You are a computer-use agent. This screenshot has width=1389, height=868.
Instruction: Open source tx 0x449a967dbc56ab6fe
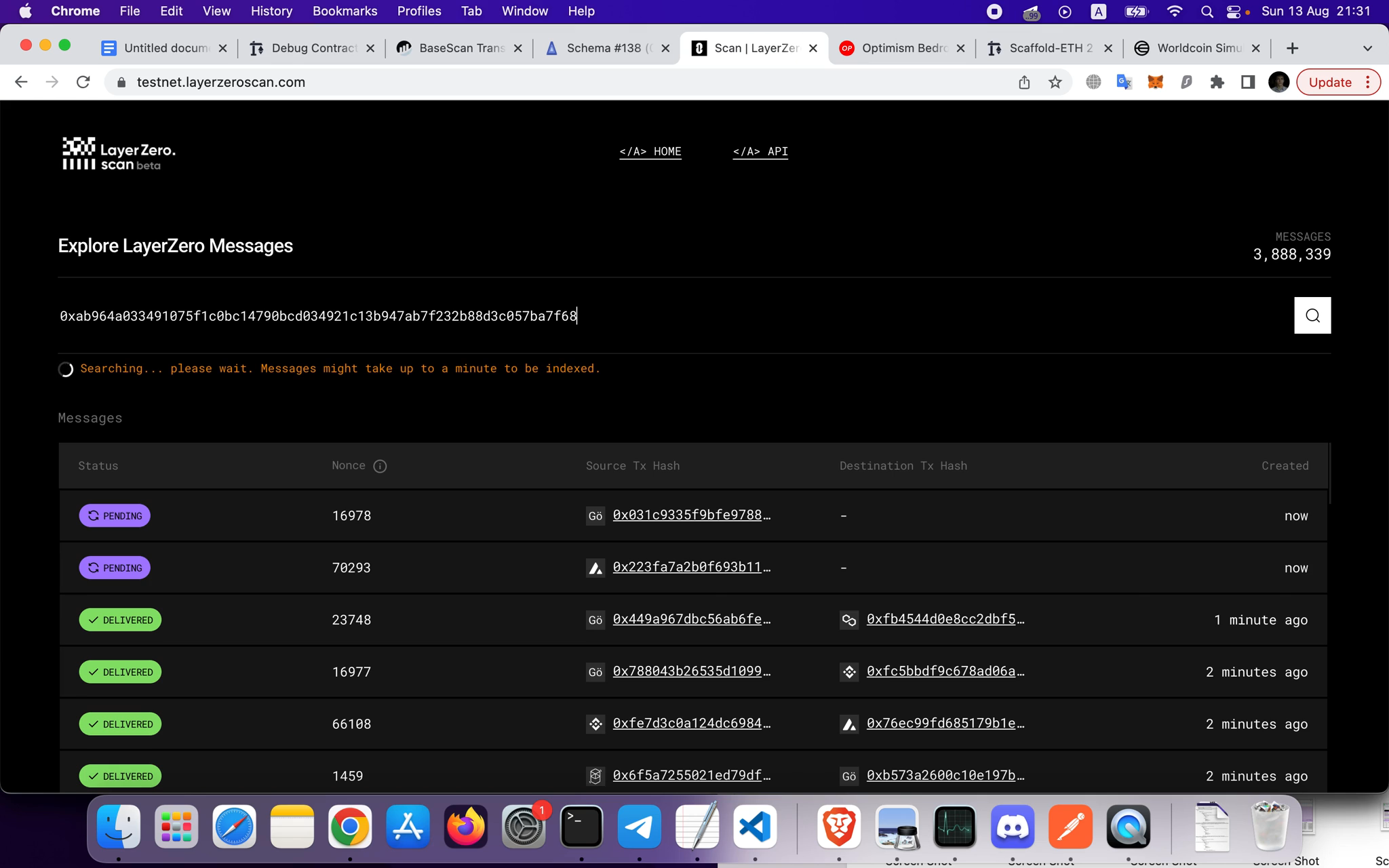click(692, 620)
